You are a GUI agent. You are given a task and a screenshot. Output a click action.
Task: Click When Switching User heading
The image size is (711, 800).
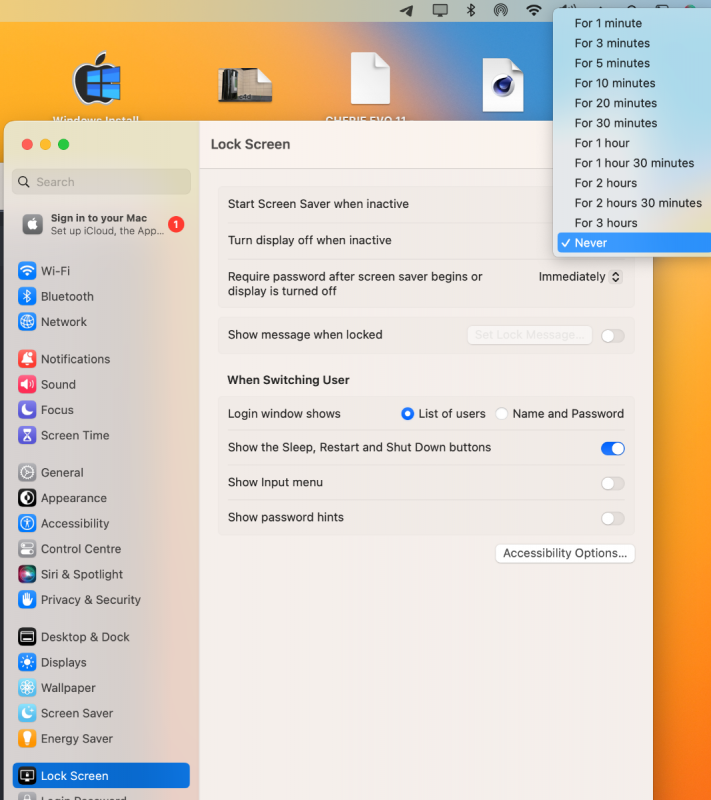click(288, 380)
